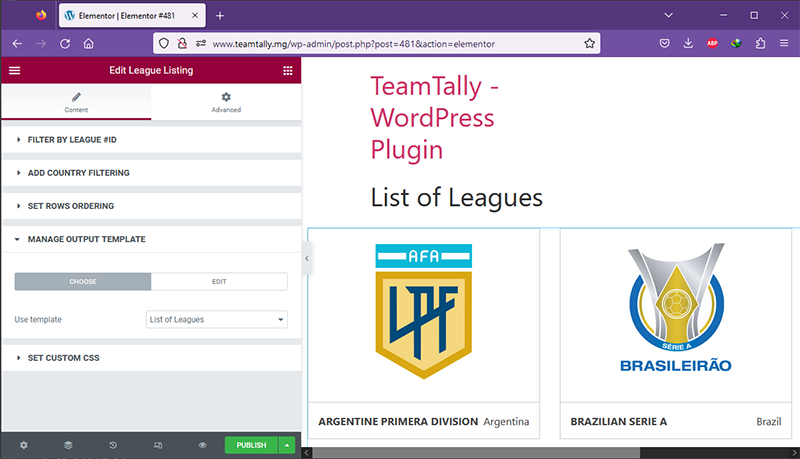Preview changes with the eye icon

tap(203, 445)
